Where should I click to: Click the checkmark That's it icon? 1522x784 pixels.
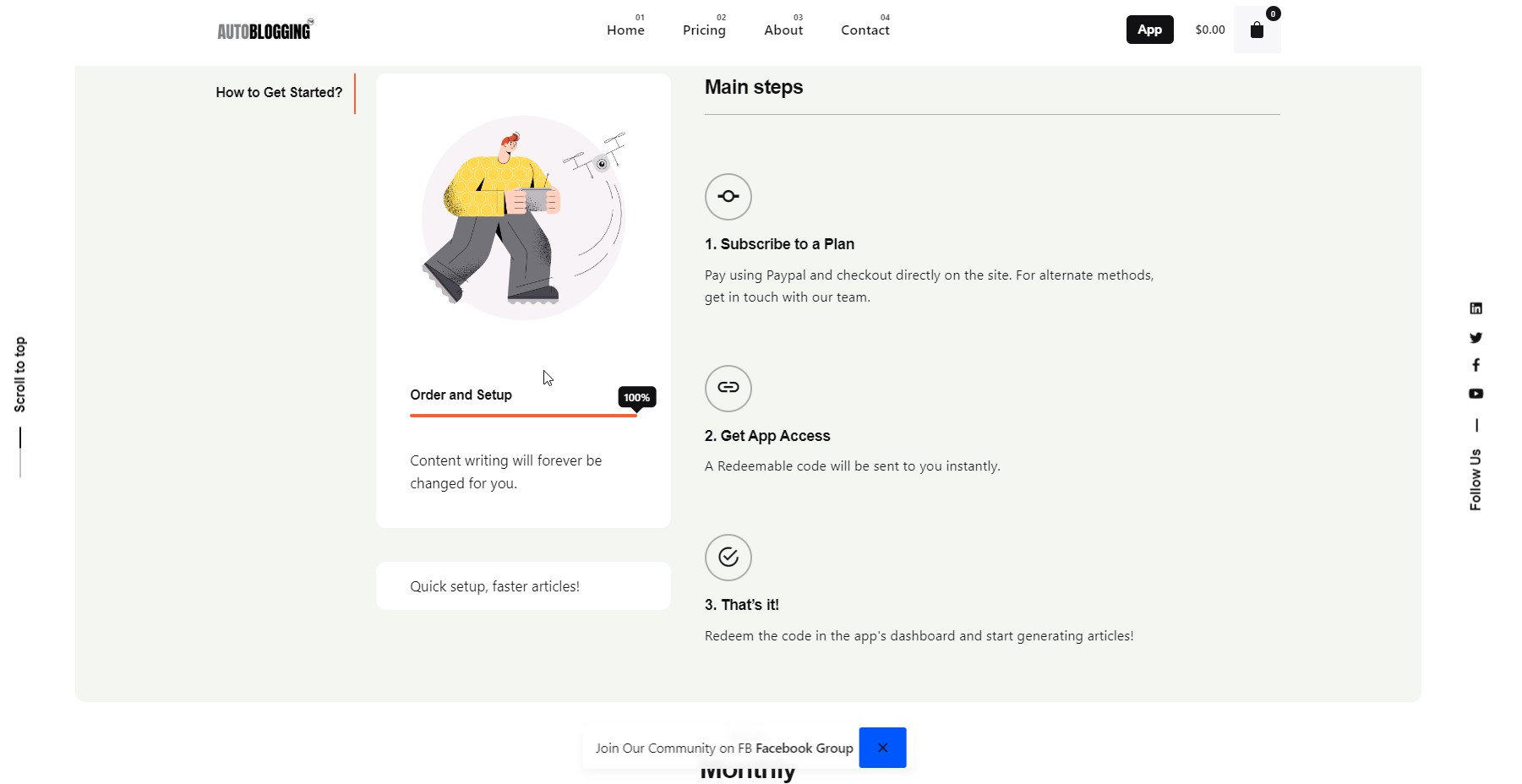(728, 558)
